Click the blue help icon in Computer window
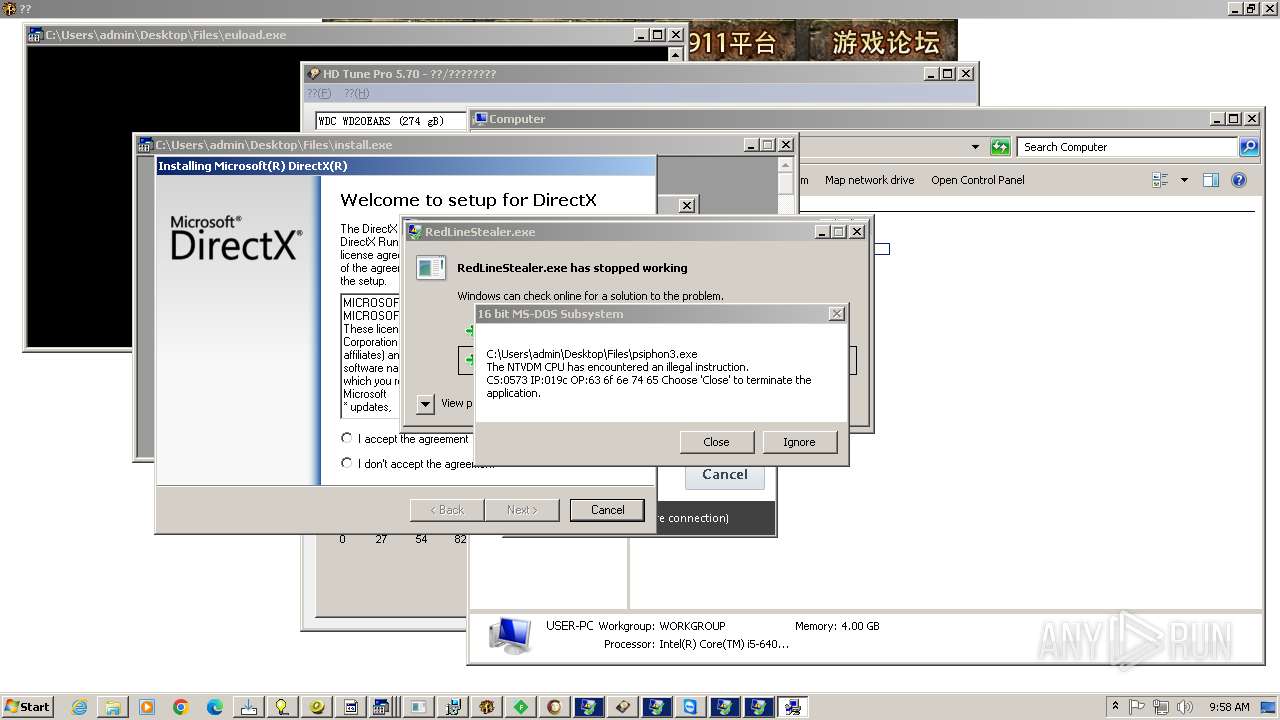 click(1239, 180)
